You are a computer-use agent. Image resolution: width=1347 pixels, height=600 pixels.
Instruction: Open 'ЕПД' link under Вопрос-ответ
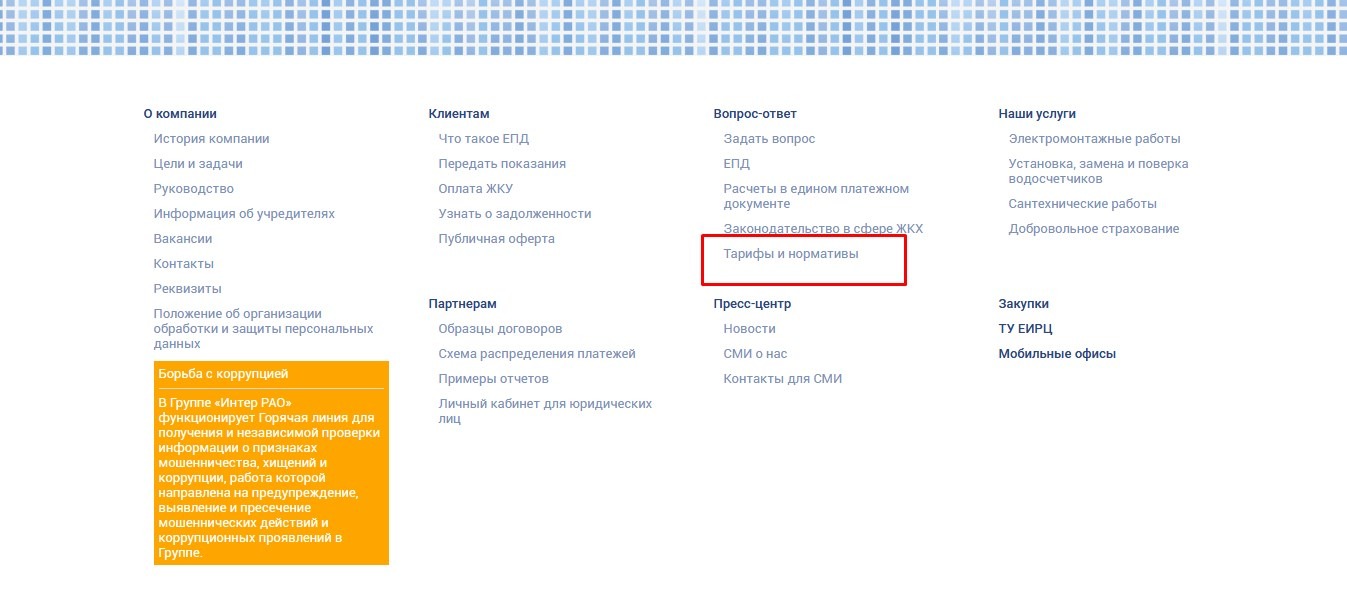pyautogui.click(x=736, y=164)
